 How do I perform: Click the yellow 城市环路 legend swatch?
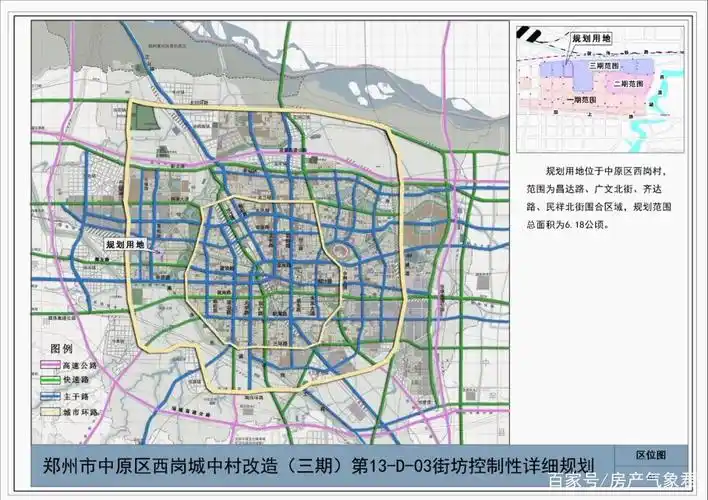point(50,412)
